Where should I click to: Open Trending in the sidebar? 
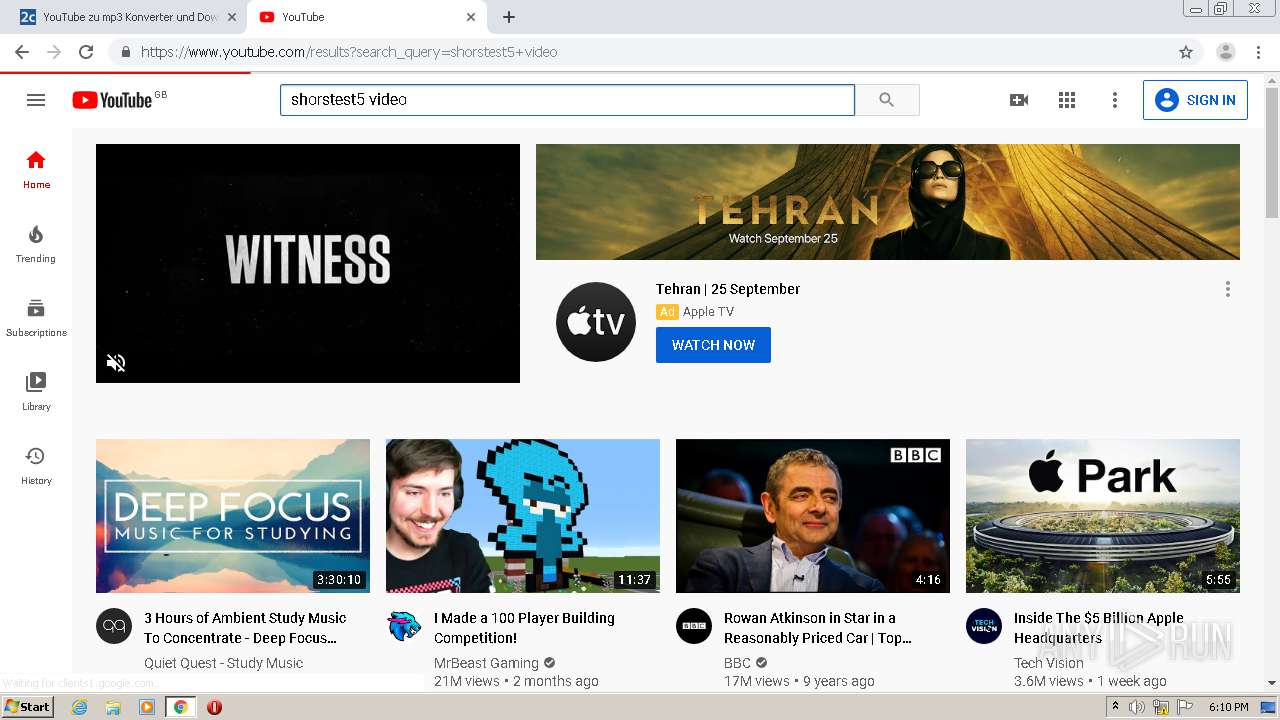pyautogui.click(x=36, y=243)
